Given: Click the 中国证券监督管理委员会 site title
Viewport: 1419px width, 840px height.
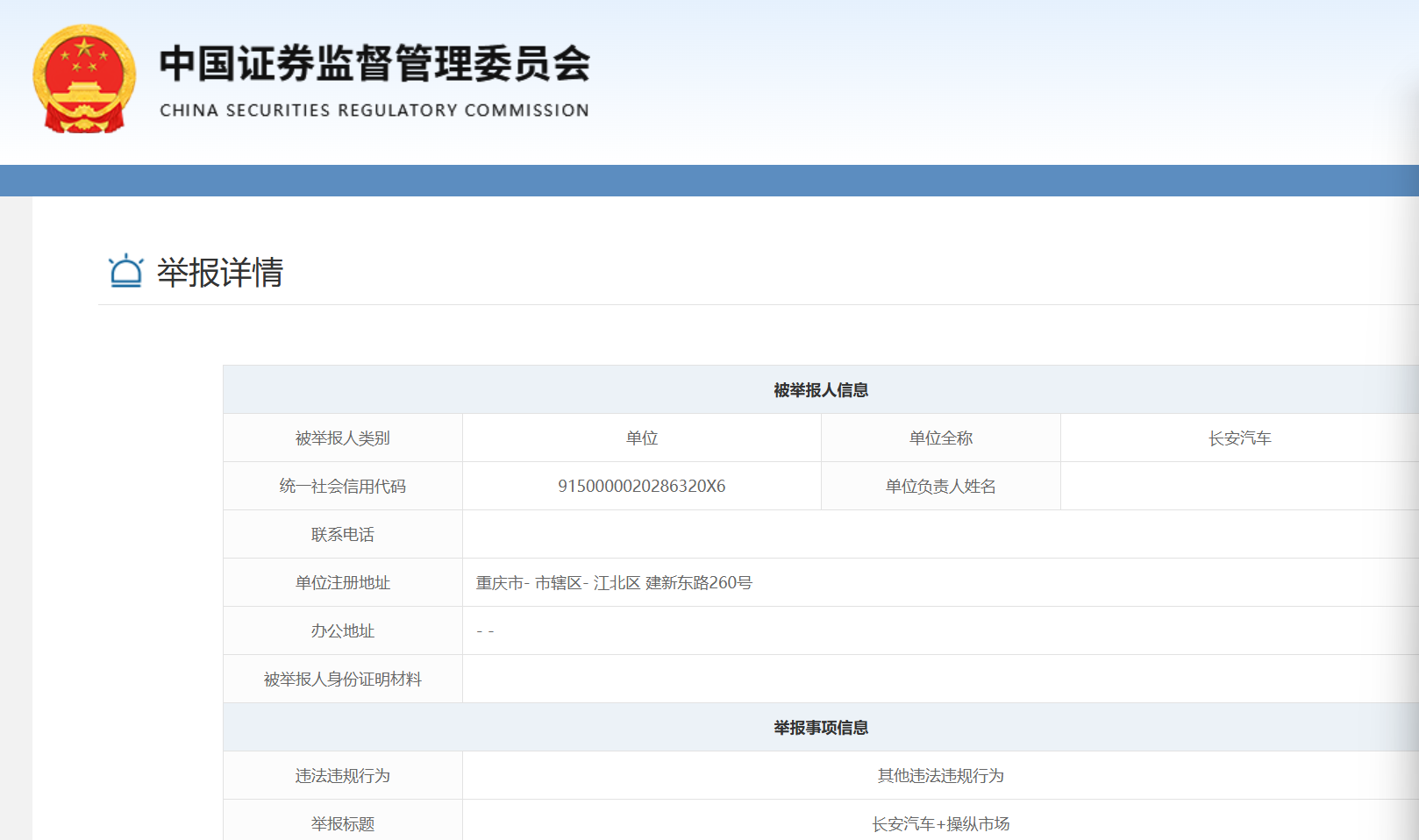Looking at the screenshot, I should tap(374, 63).
